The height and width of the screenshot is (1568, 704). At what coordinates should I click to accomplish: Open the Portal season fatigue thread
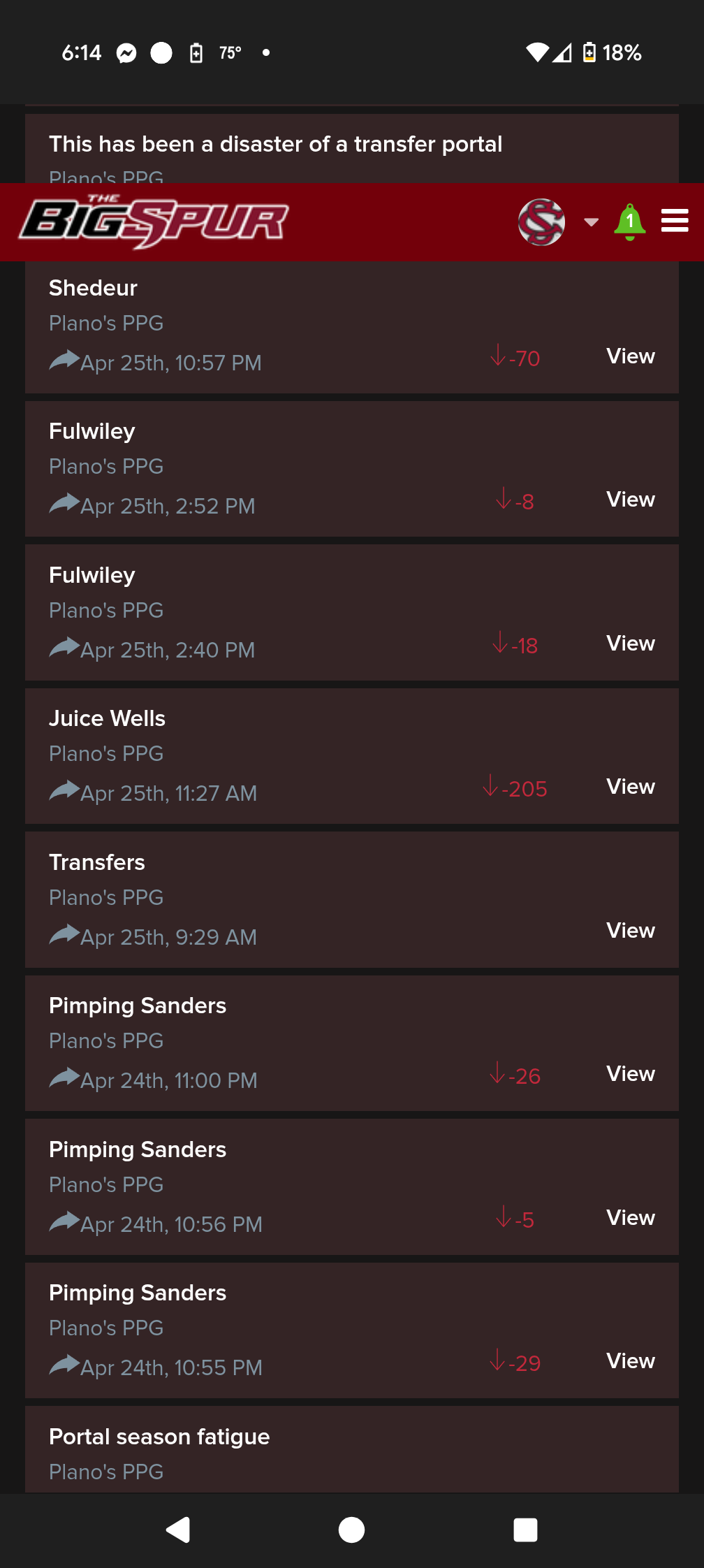tap(159, 1437)
